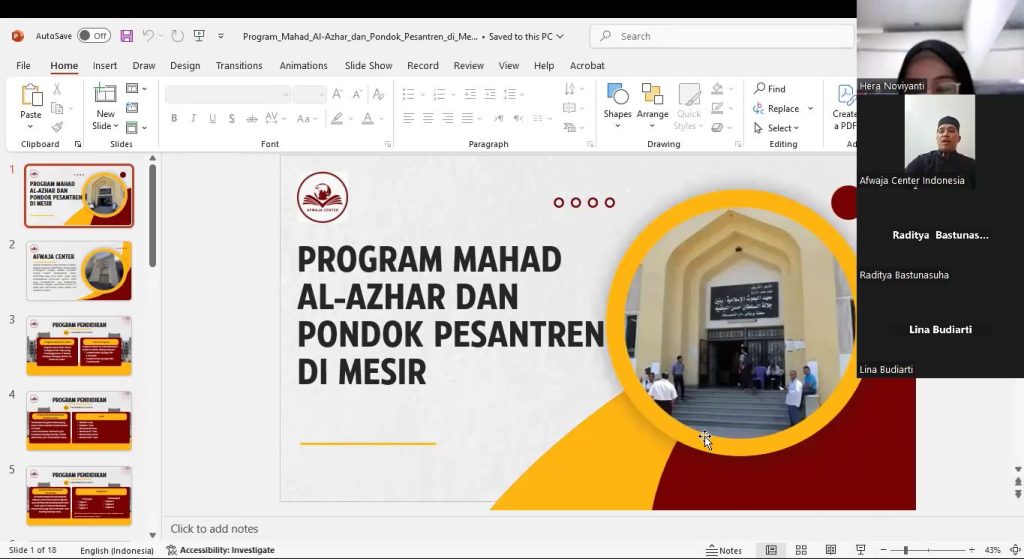Open the Arrange menu
This screenshot has height=559, width=1024.
652,105
